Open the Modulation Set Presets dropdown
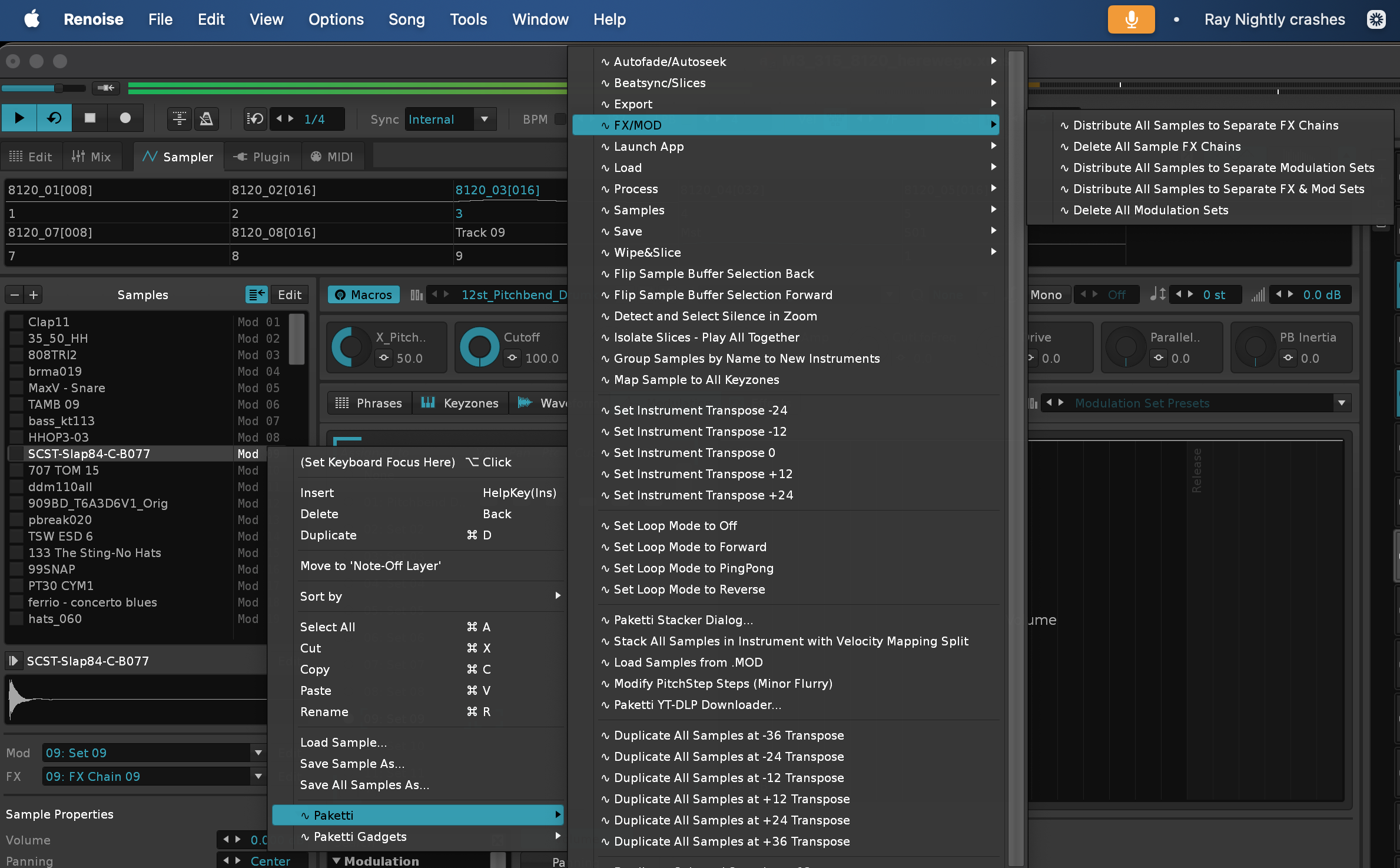 point(1341,403)
